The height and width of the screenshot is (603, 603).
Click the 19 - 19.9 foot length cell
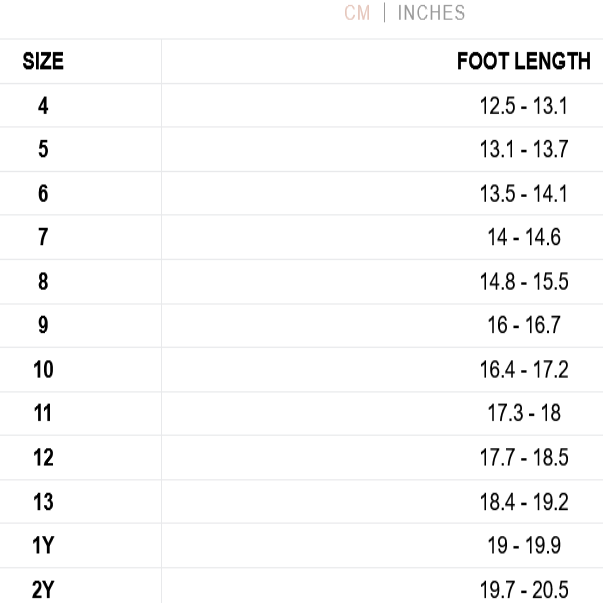pyautogui.click(x=523, y=546)
